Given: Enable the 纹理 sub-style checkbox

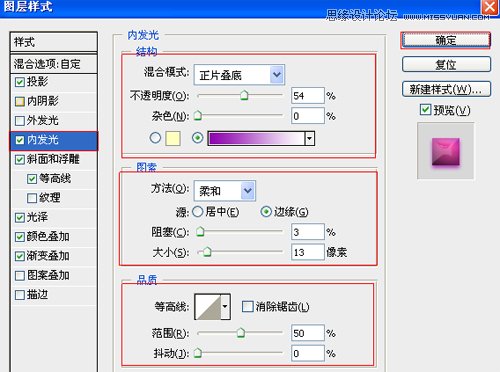Looking at the screenshot, I should [32, 198].
